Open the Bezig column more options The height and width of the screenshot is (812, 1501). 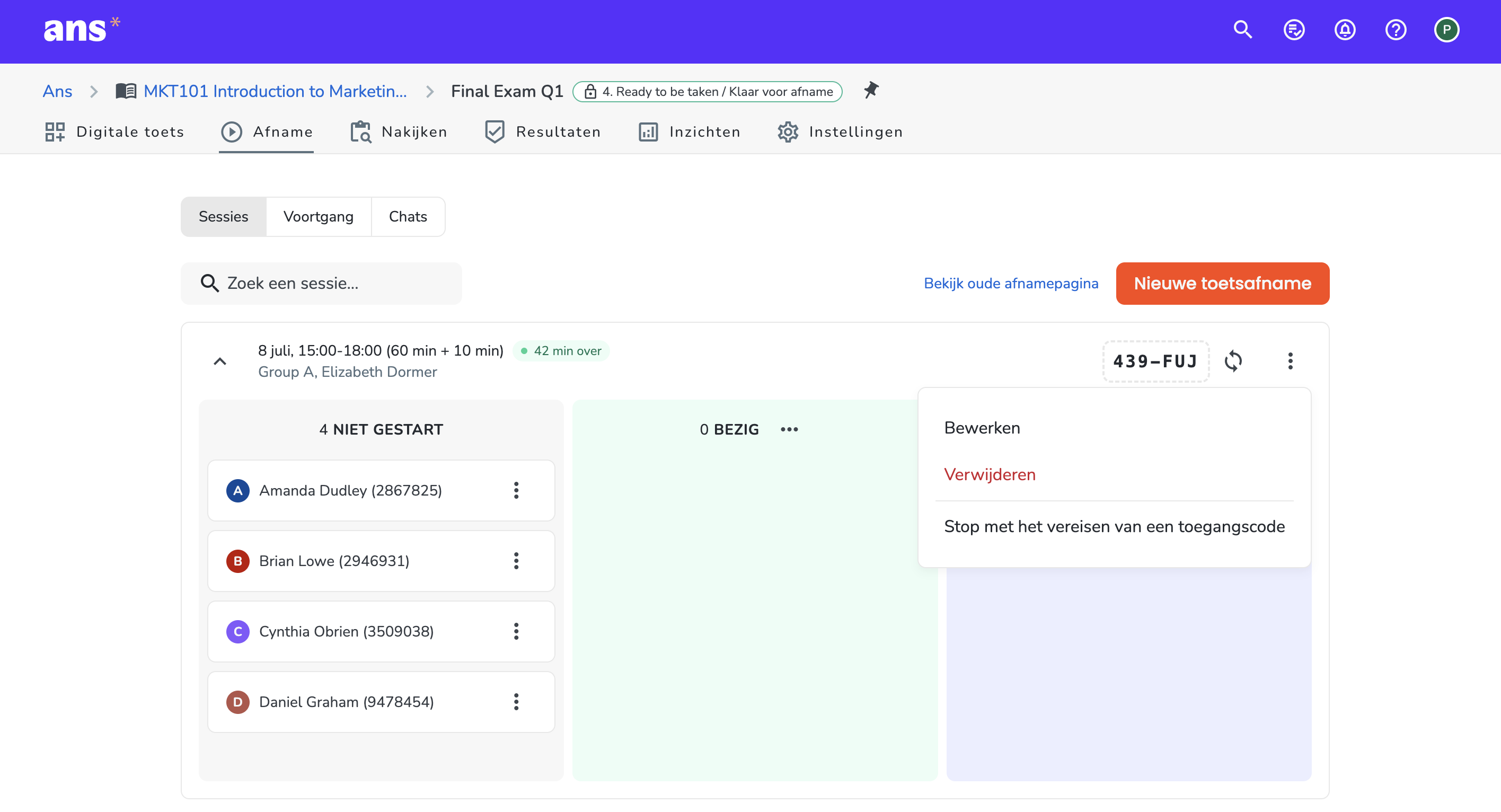coord(789,429)
